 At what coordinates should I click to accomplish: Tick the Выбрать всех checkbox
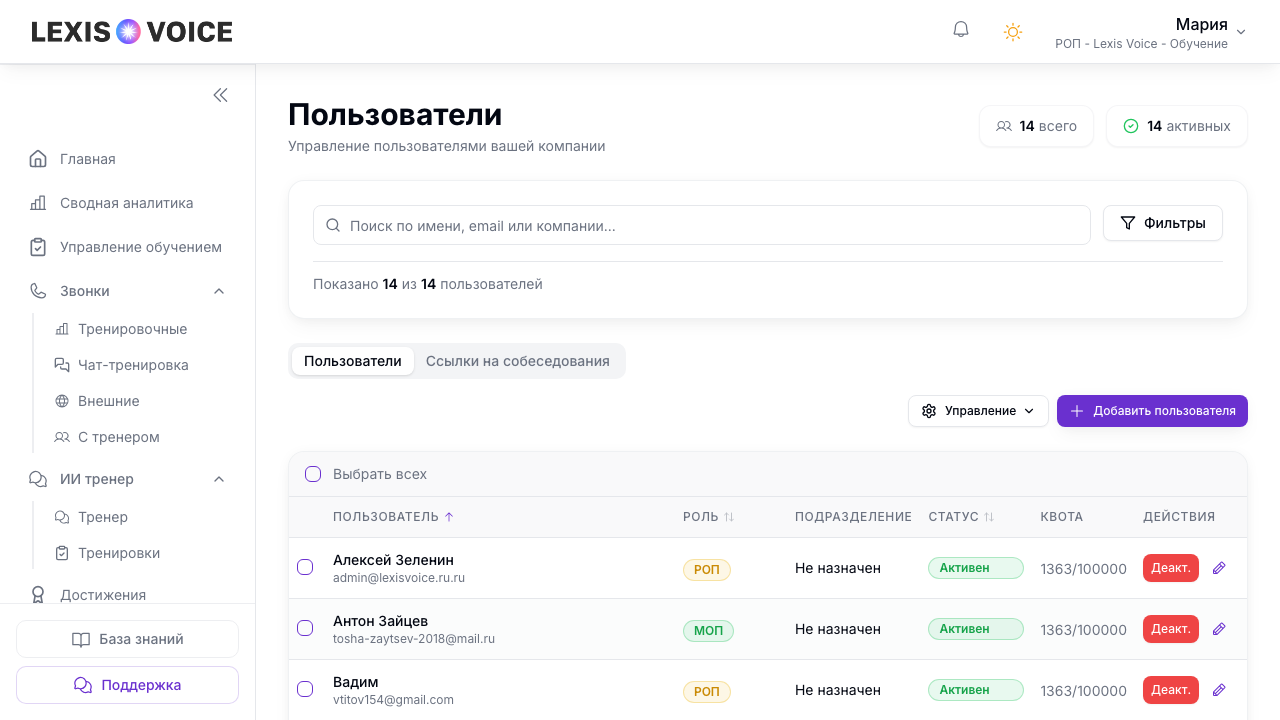[x=313, y=474]
